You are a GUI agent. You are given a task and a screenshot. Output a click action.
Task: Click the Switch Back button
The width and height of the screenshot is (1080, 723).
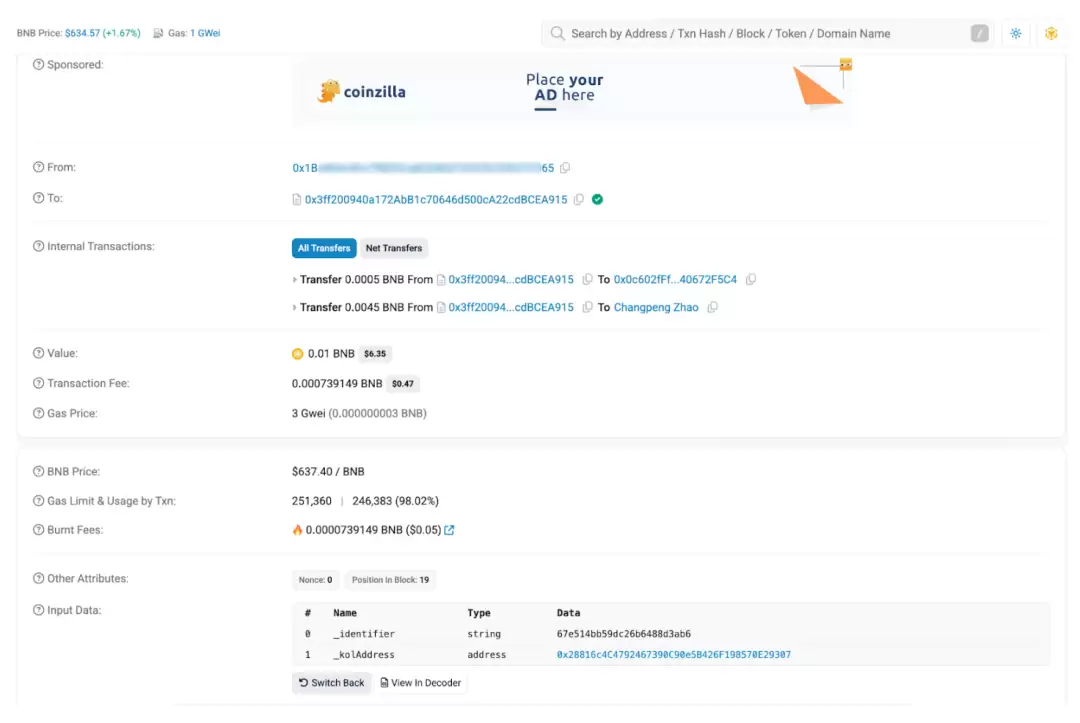[331, 683]
